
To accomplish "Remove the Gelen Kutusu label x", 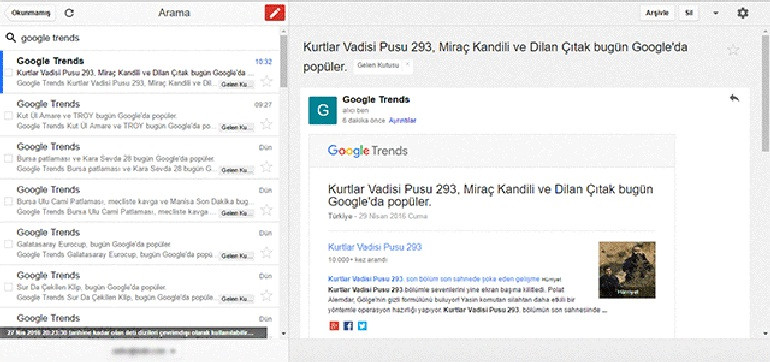I will point(407,64).
